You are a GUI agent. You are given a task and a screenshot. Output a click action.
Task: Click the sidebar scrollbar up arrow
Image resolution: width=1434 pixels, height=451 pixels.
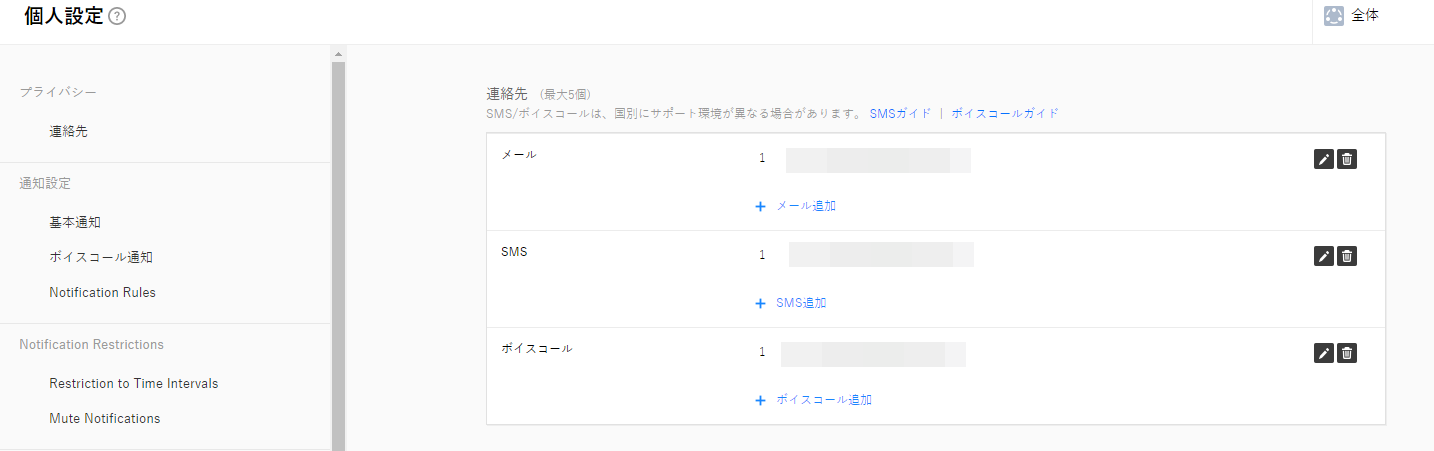point(338,53)
